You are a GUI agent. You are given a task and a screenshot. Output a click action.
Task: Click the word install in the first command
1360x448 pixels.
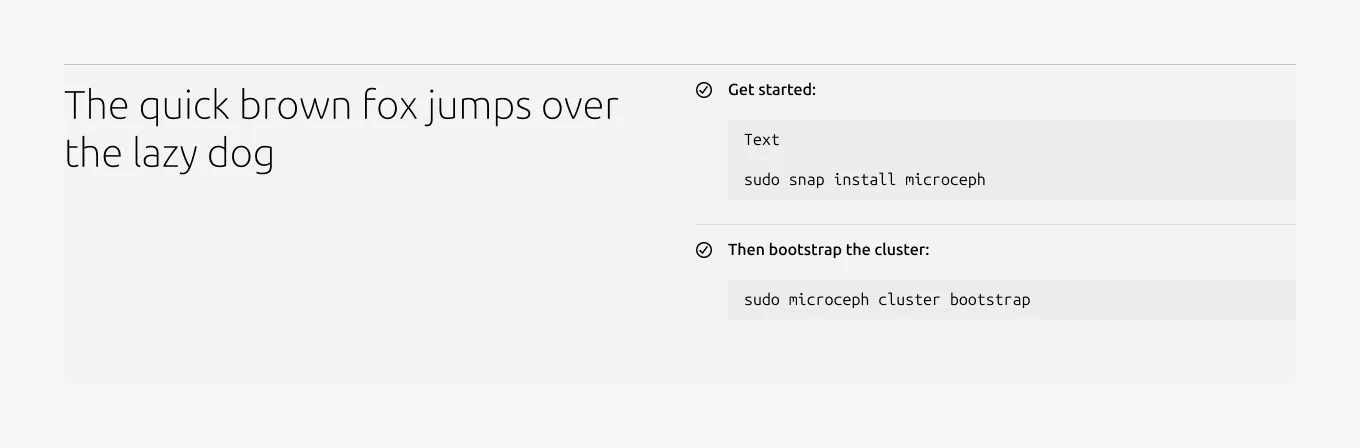coord(865,180)
